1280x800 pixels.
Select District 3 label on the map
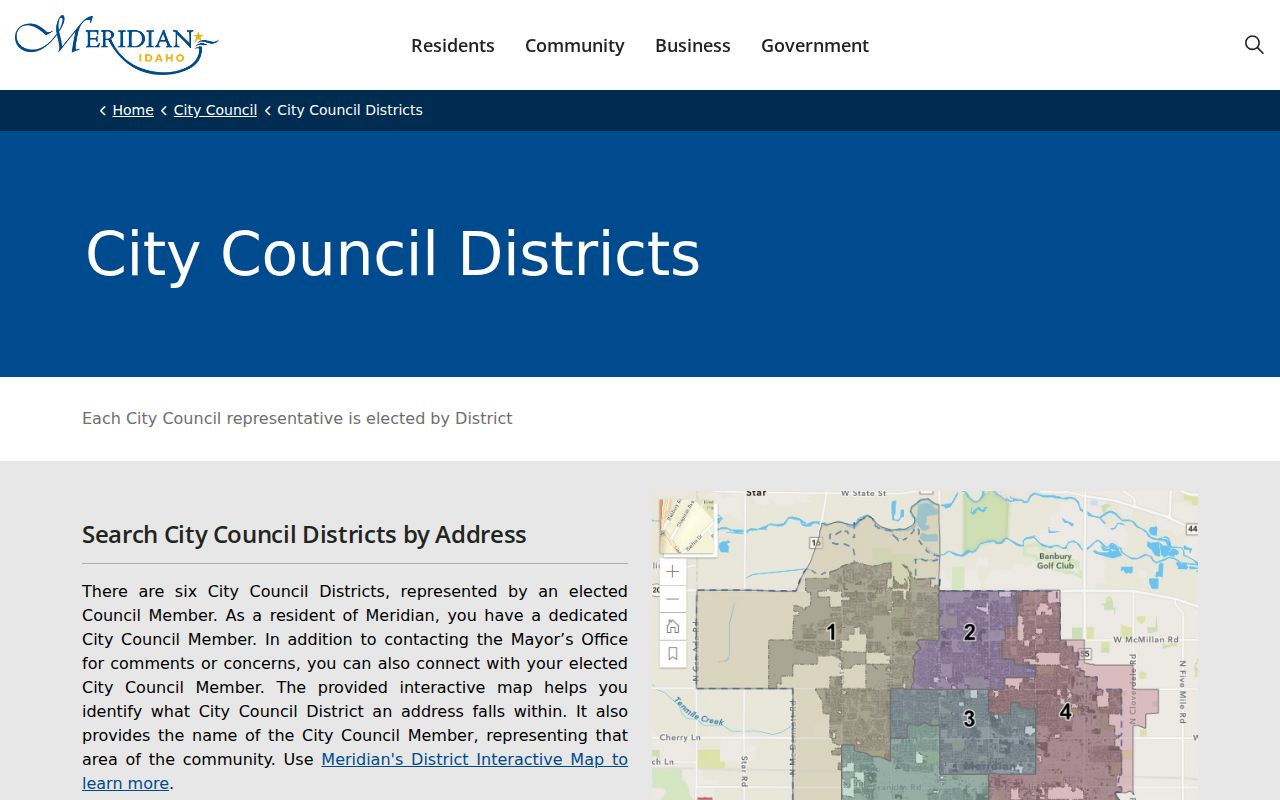tap(969, 718)
